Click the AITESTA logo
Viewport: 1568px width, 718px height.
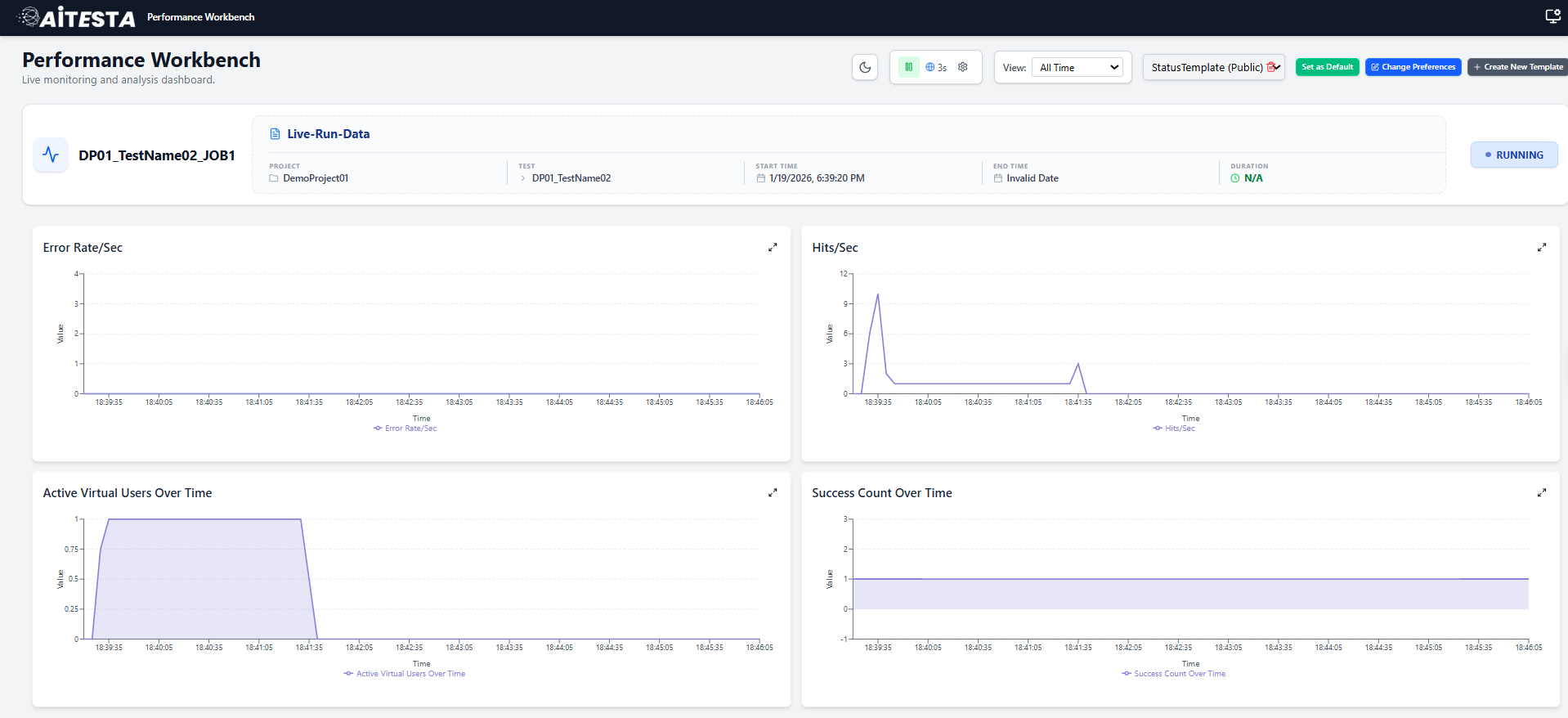point(77,17)
